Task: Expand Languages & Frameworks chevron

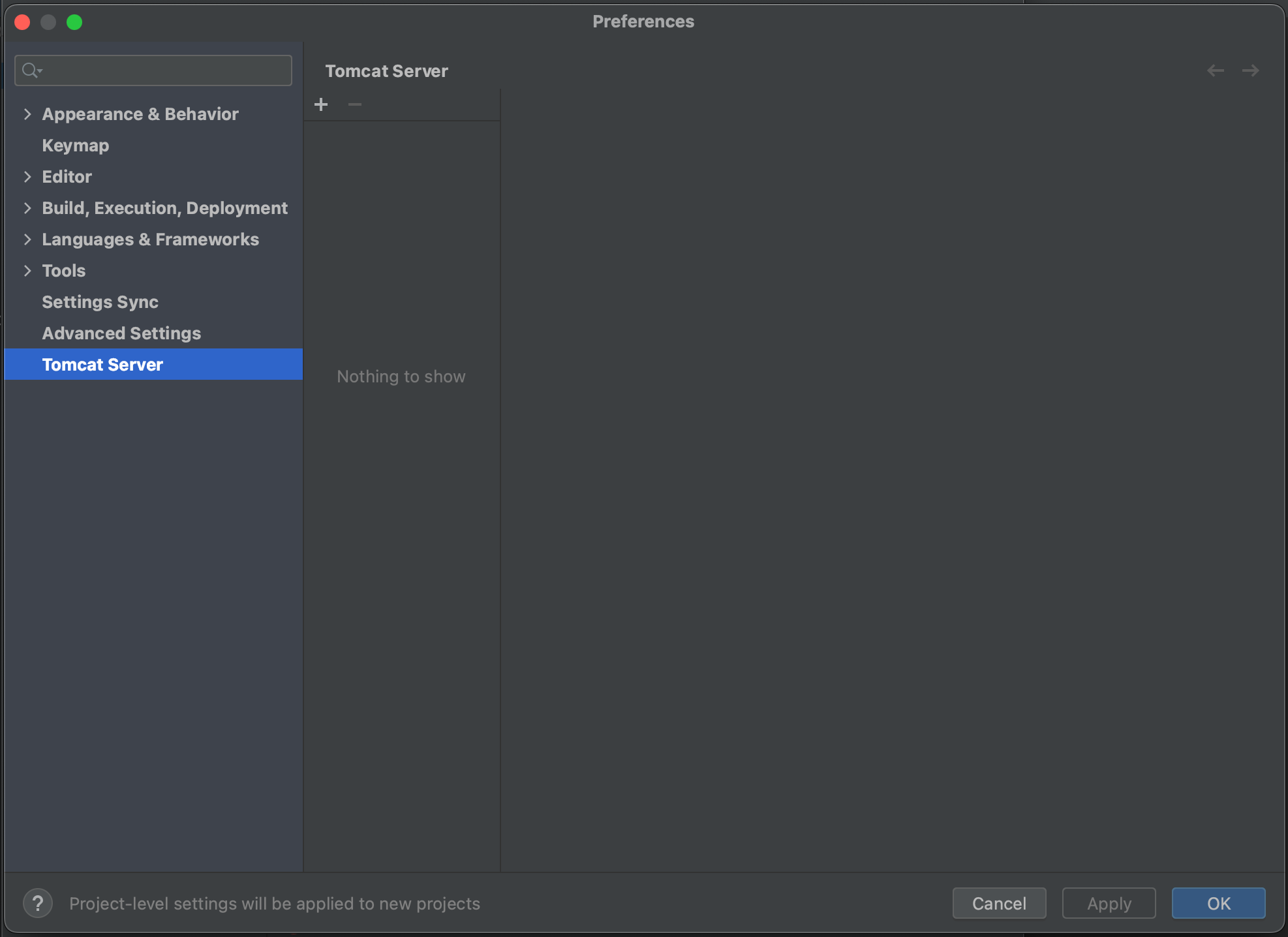Action: (x=27, y=239)
